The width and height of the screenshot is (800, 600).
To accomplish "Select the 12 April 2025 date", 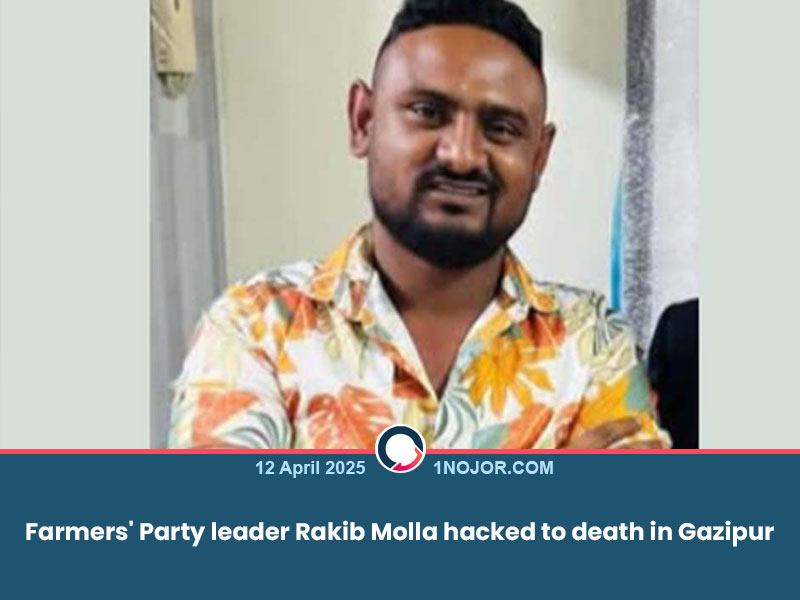I will [x=310, y=468].
